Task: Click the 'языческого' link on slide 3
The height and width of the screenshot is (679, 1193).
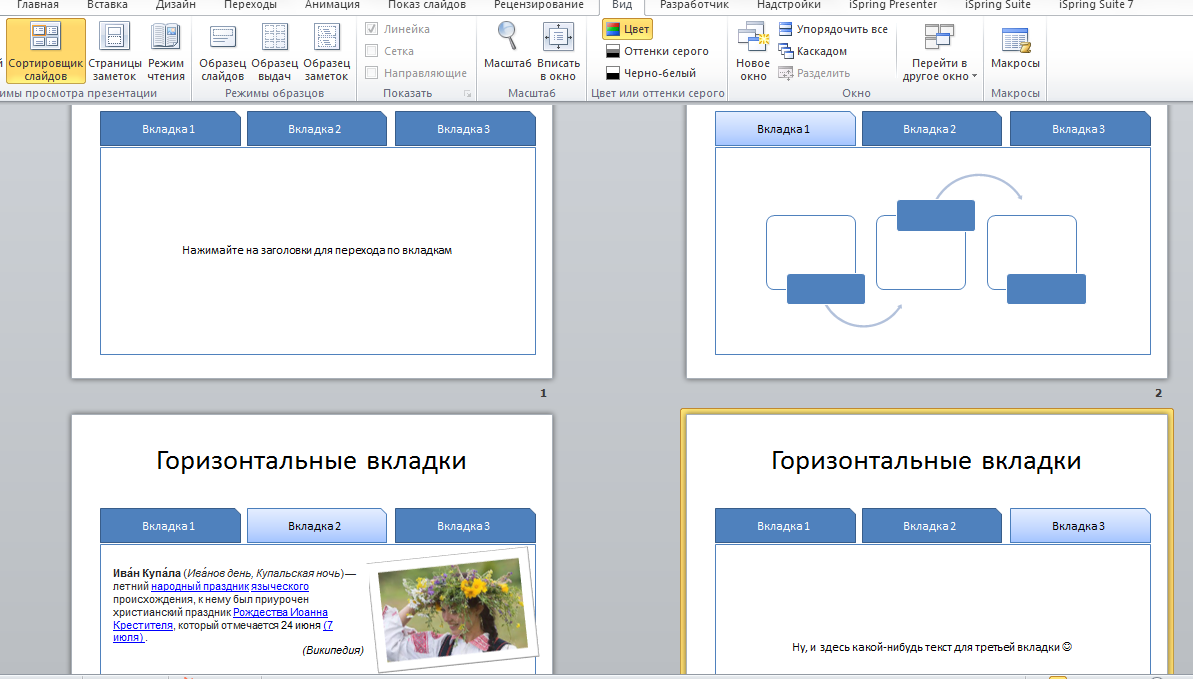Action: coord(280,587)
